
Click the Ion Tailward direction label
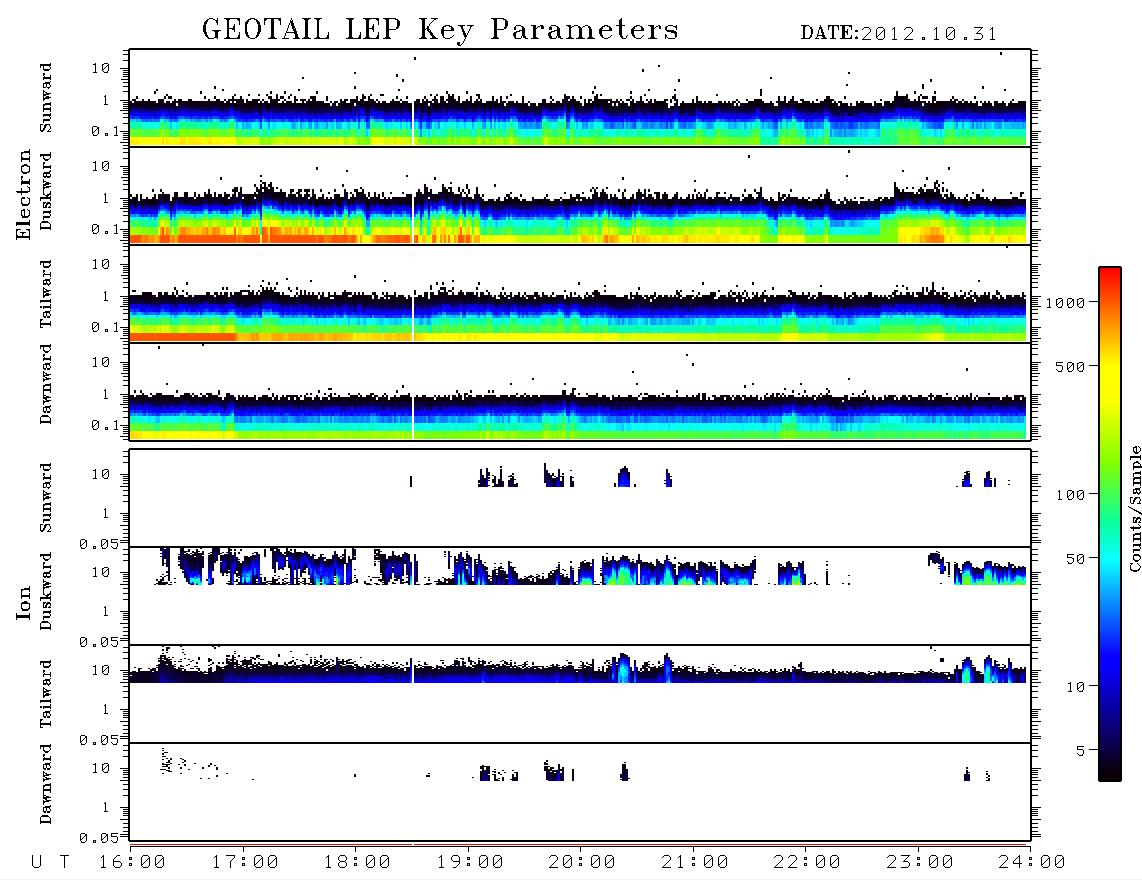(x=46, y=694)
